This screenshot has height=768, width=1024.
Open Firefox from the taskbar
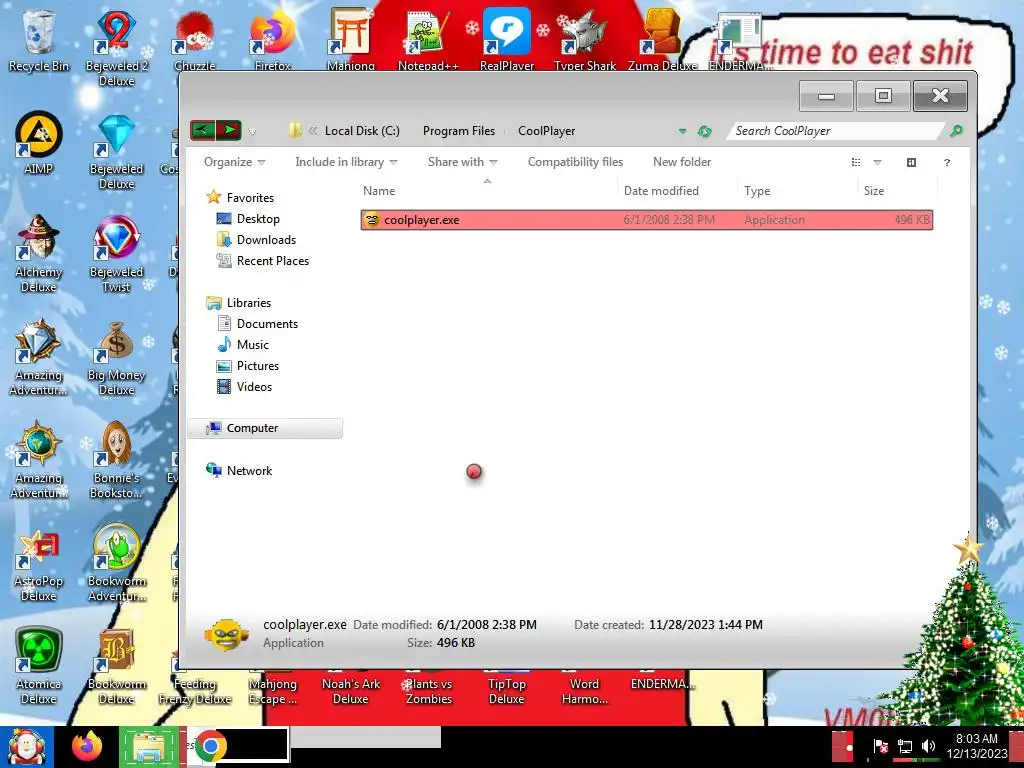tap(87, 746)
